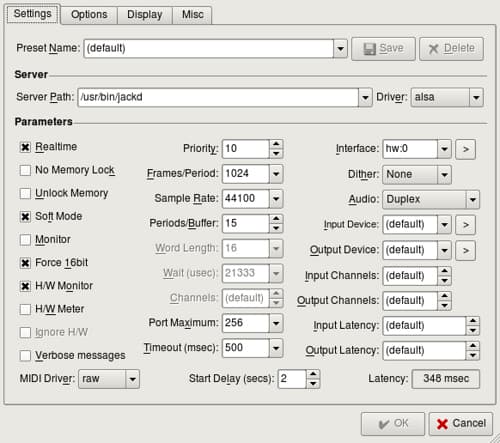The height and width of the screenshot is (443, 500).
Task: Enable H/W Meter checkbox
Action: click(x=25, y=309)
